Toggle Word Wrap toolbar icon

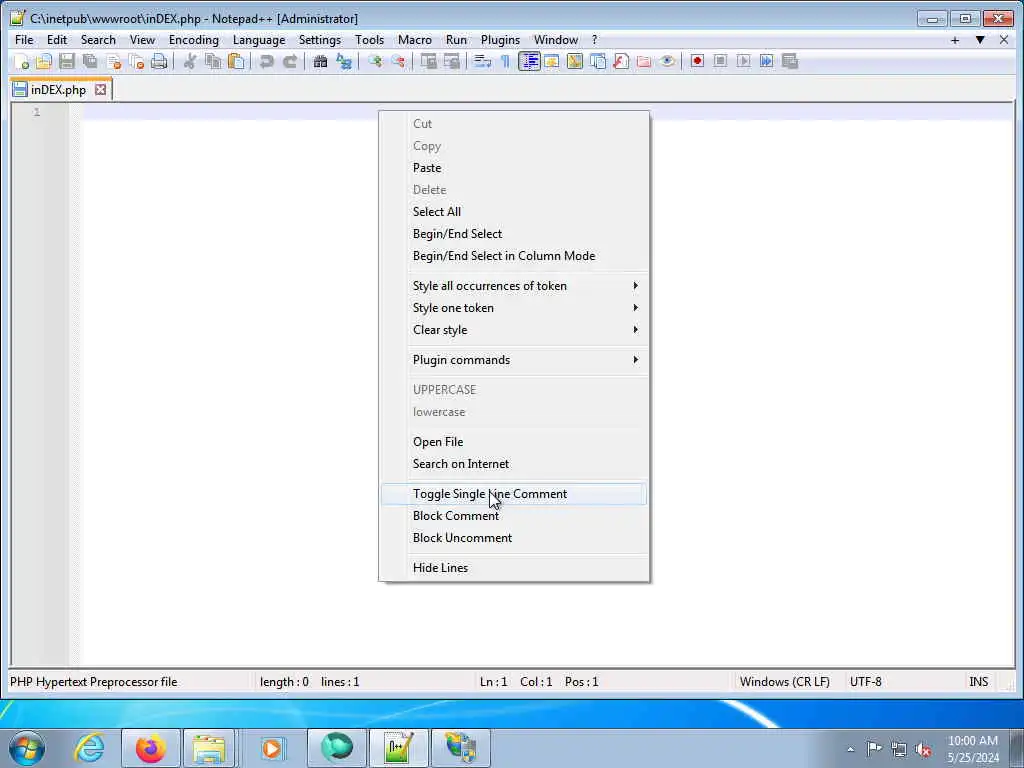click(x=483, y=61)
